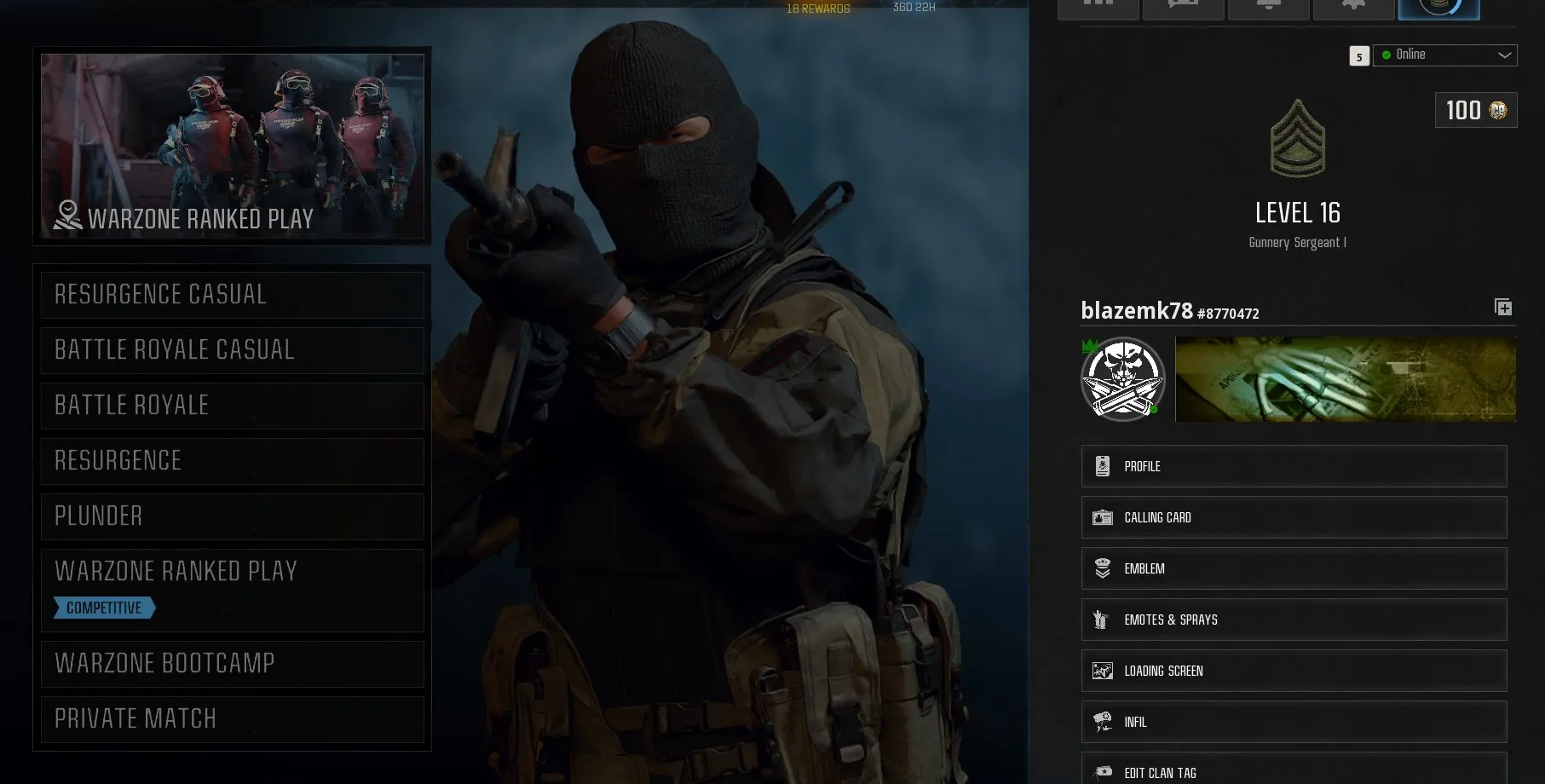
Task: Select Battle Royale Casual mode
Action: [x=232, y=350]
